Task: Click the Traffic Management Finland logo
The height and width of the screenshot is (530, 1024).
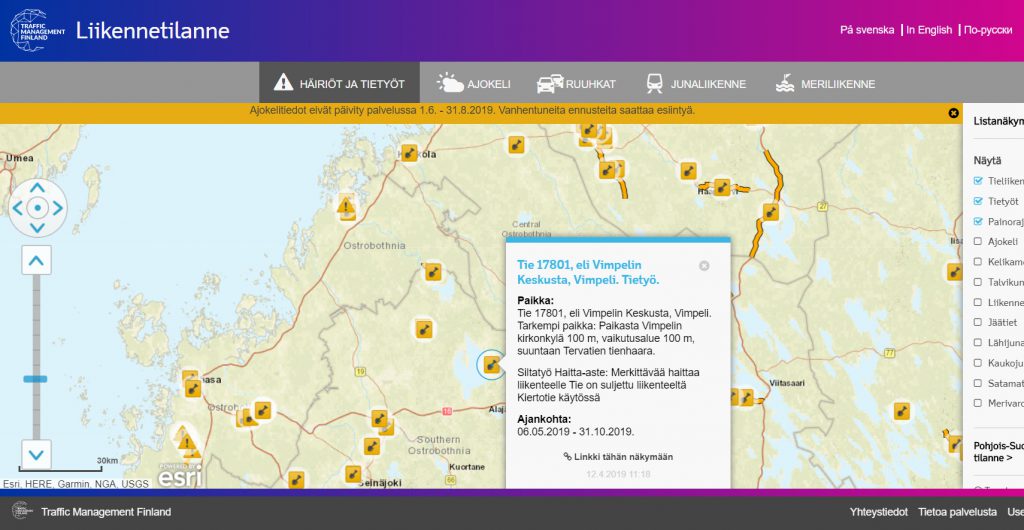Action: point(37,30)
